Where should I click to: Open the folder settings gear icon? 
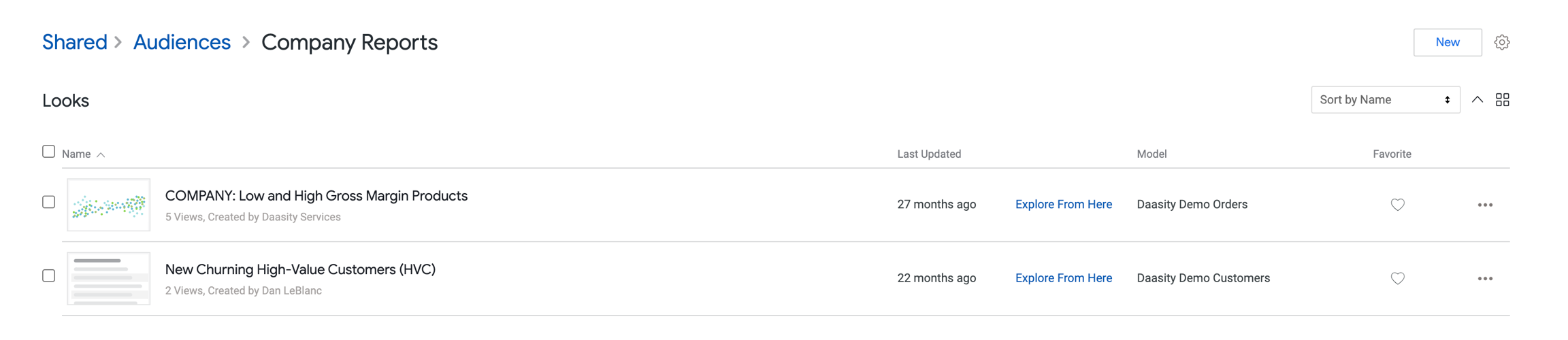click(x=1502, y=42)
